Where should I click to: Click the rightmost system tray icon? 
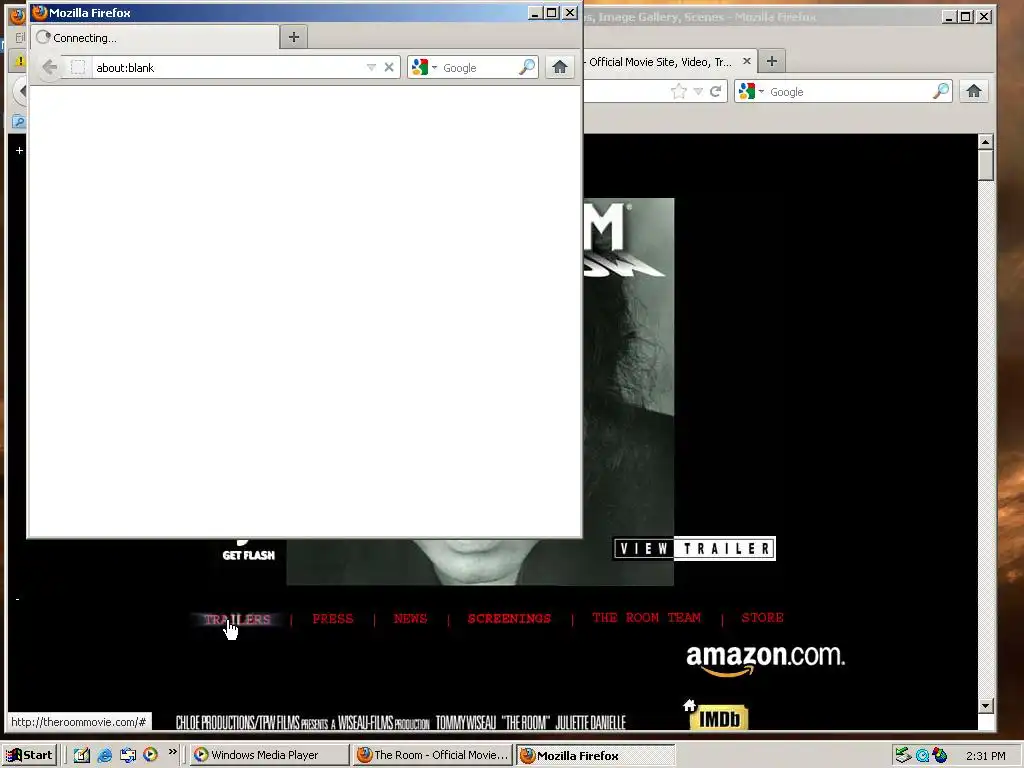pyautogui.click(x=940, y=755)
